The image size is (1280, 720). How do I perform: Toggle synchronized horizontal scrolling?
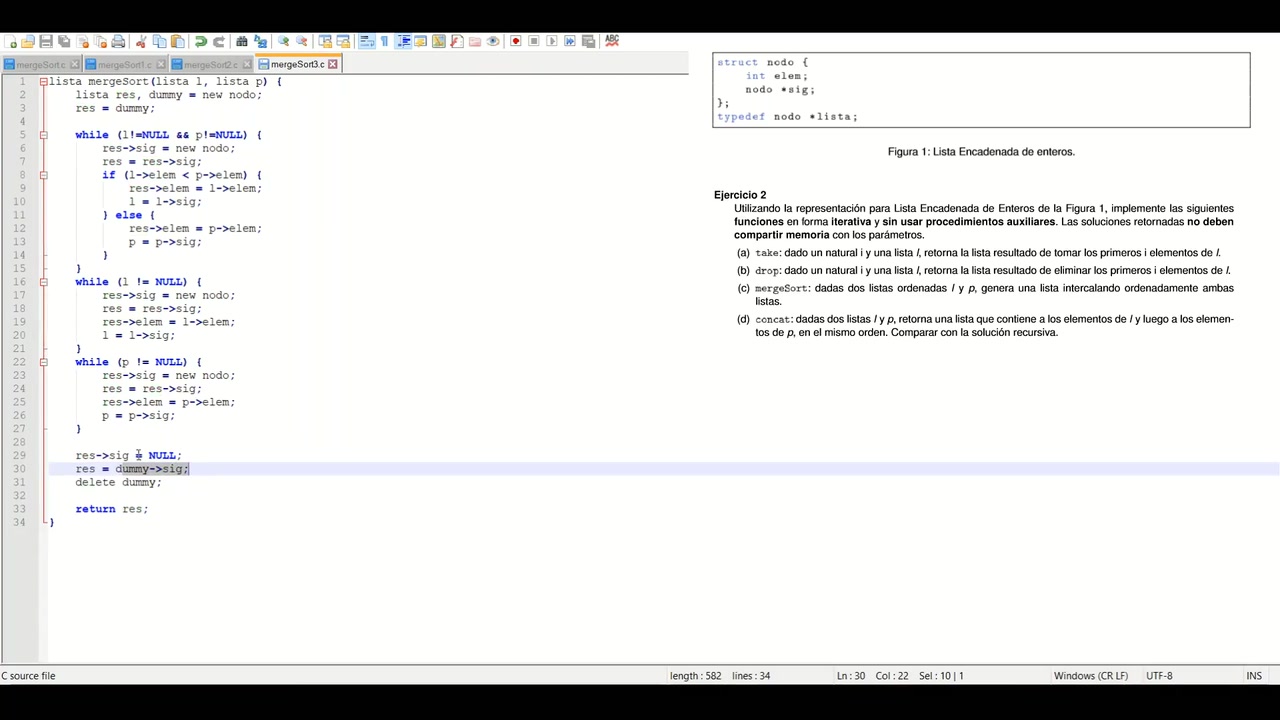tap(343, 41)
